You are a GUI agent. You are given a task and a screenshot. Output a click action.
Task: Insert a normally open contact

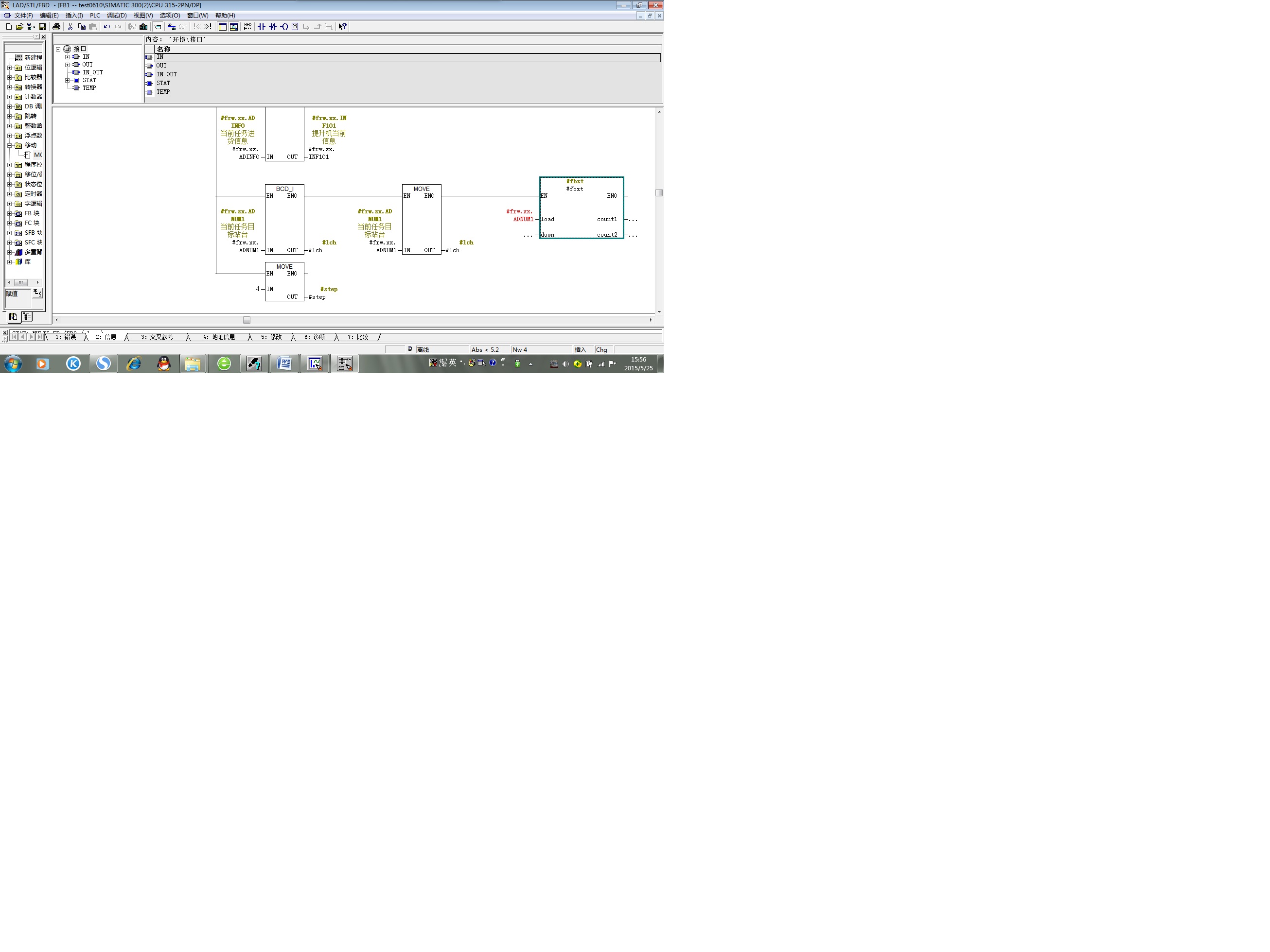(261, 27)
